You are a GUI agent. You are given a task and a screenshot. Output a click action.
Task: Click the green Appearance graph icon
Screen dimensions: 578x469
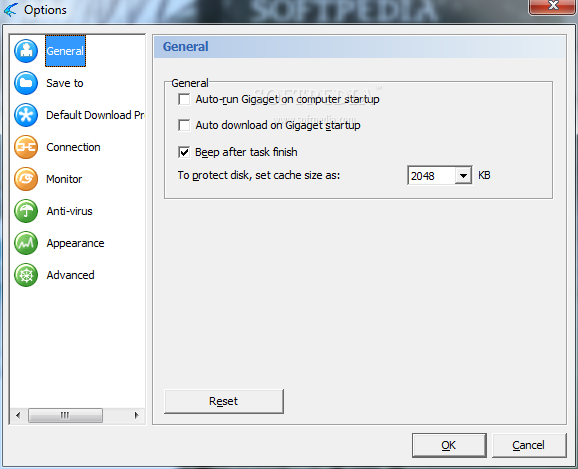(x=26, y=243)
